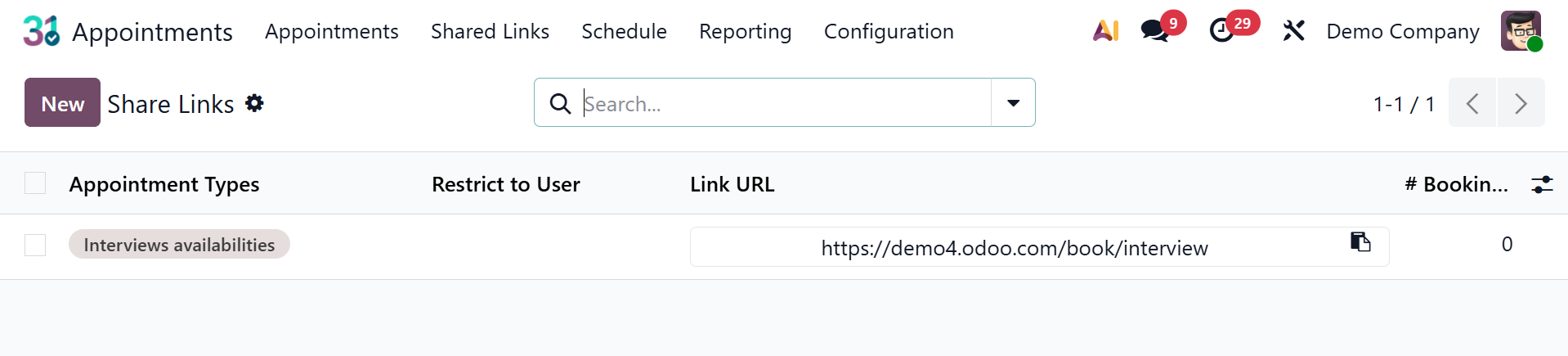
Task: Open the optional columns settings toggle
Action: pyautogui.click(x=1542, y=184)
